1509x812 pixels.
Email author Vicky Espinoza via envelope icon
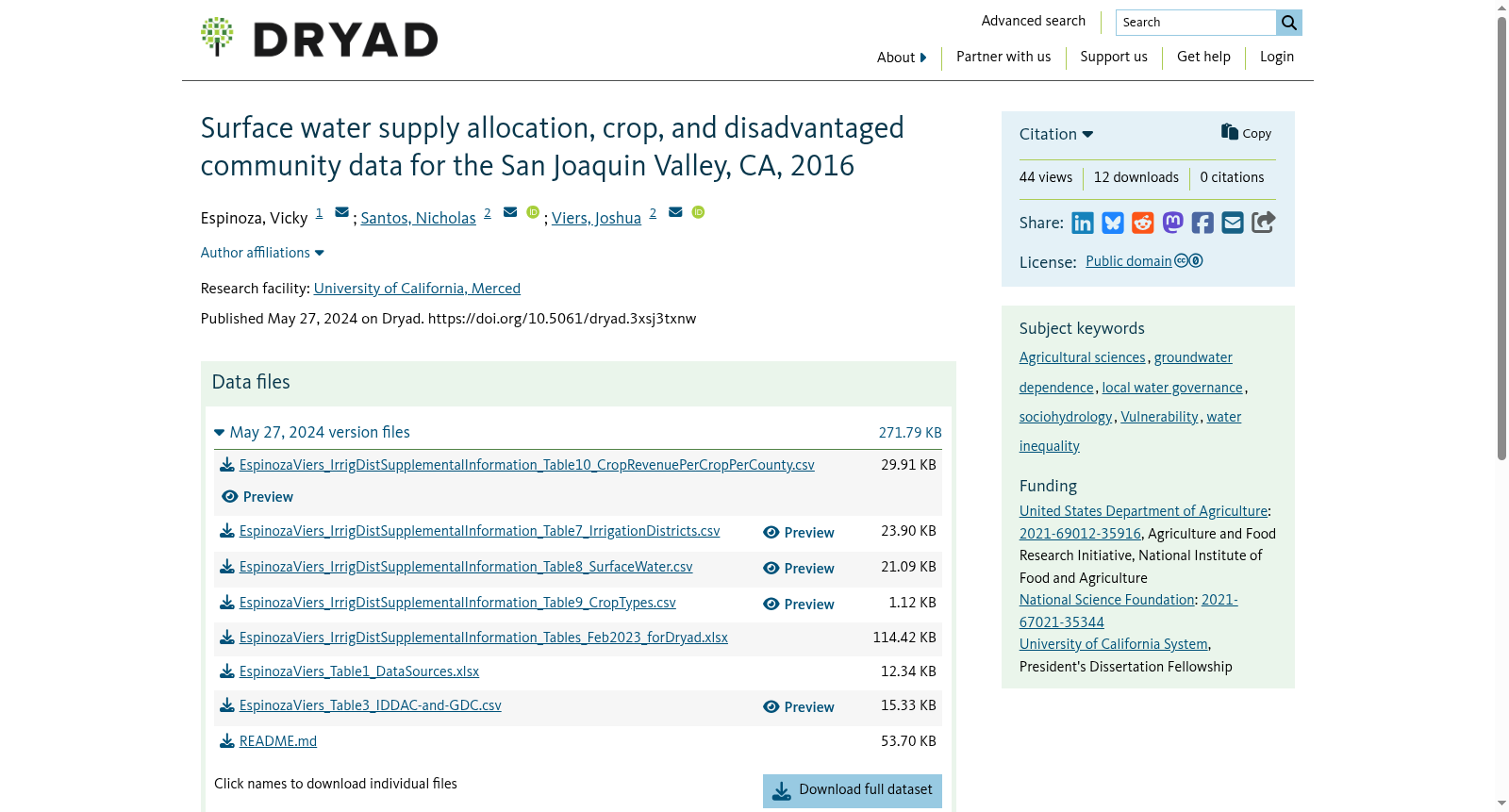[x=341, y=212]
